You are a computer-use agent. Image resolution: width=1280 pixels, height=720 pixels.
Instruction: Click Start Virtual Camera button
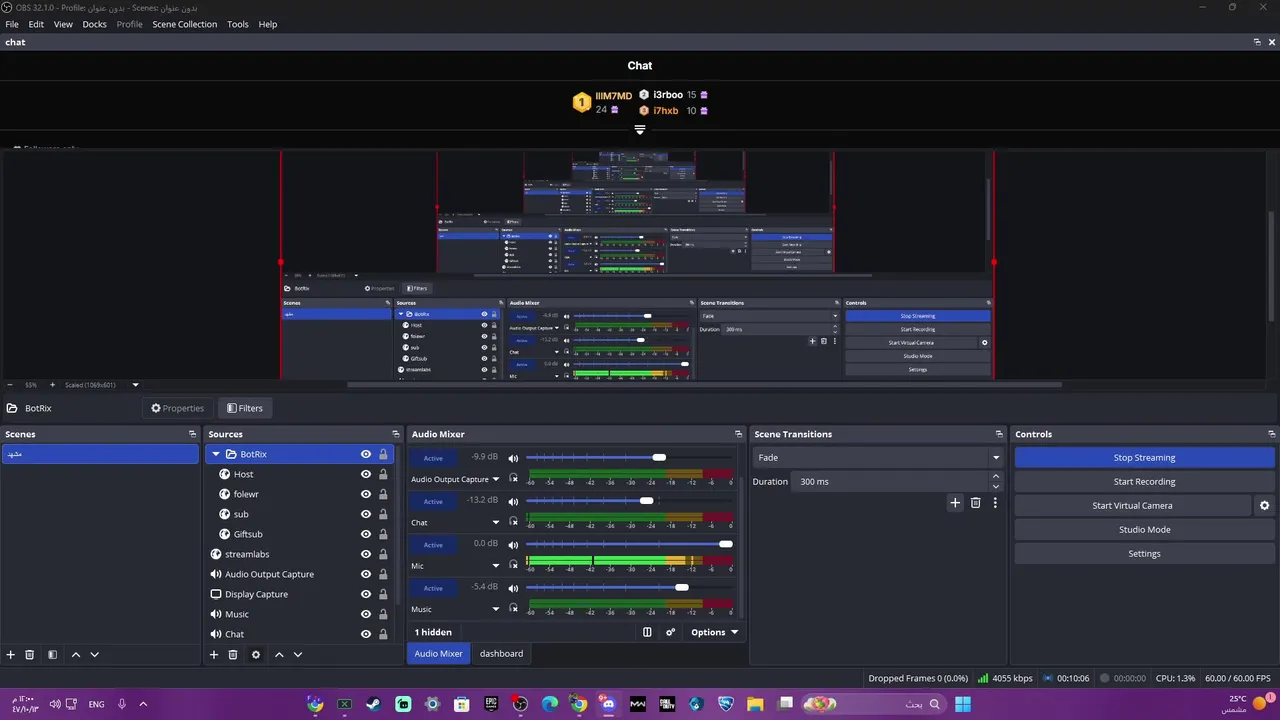[1132, 506]
